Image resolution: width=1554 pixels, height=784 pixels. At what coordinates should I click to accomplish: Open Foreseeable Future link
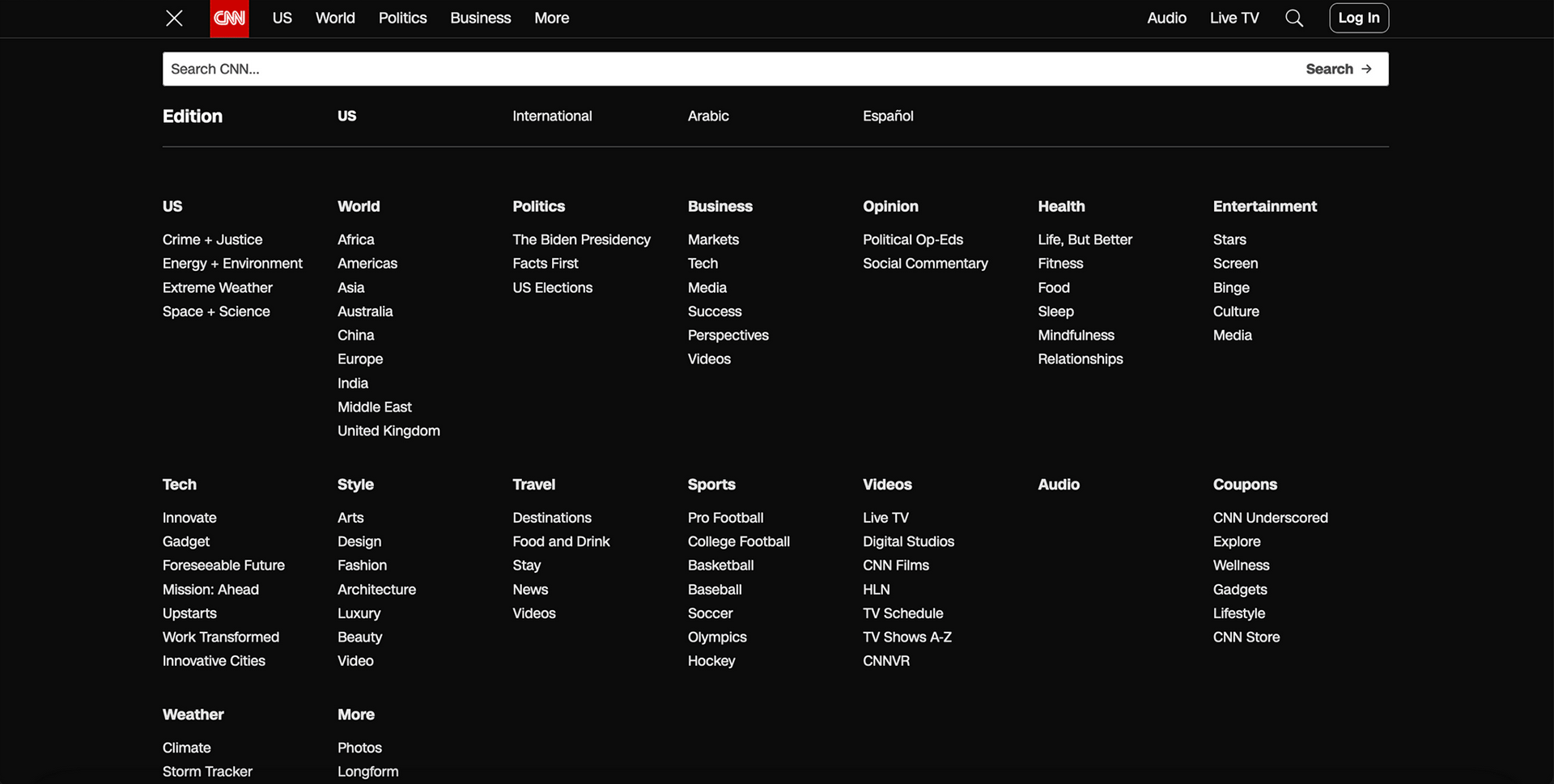click(x=223, y=566)
